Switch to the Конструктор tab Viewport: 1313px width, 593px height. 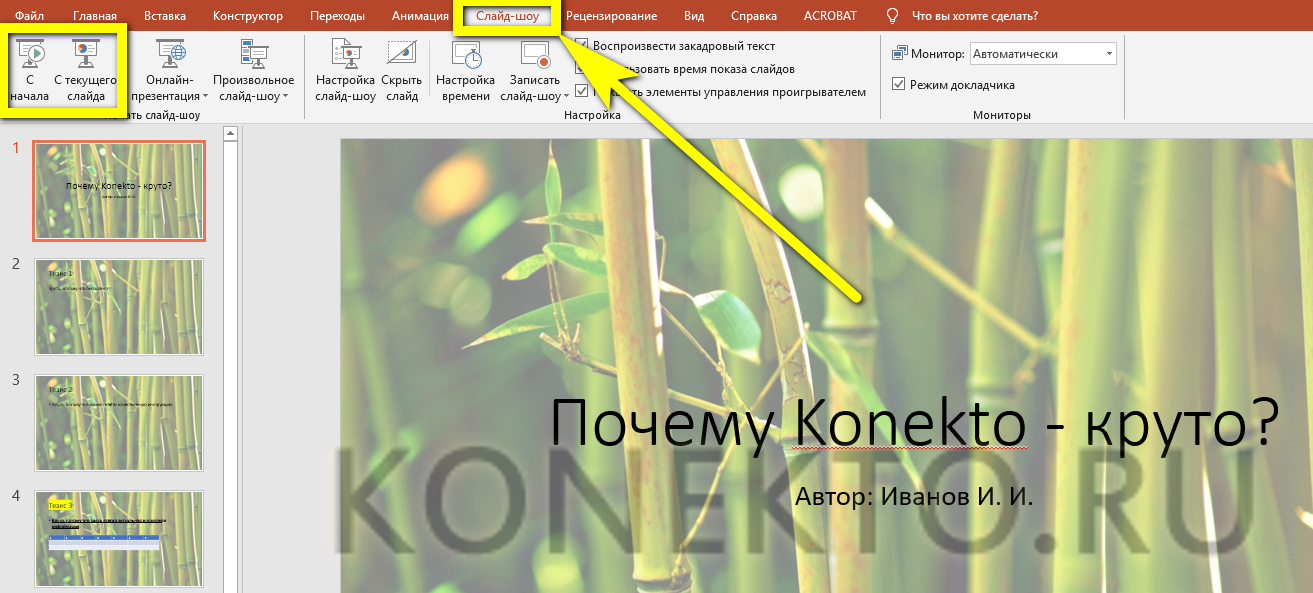pyautogui.click(x=247, y=16)
